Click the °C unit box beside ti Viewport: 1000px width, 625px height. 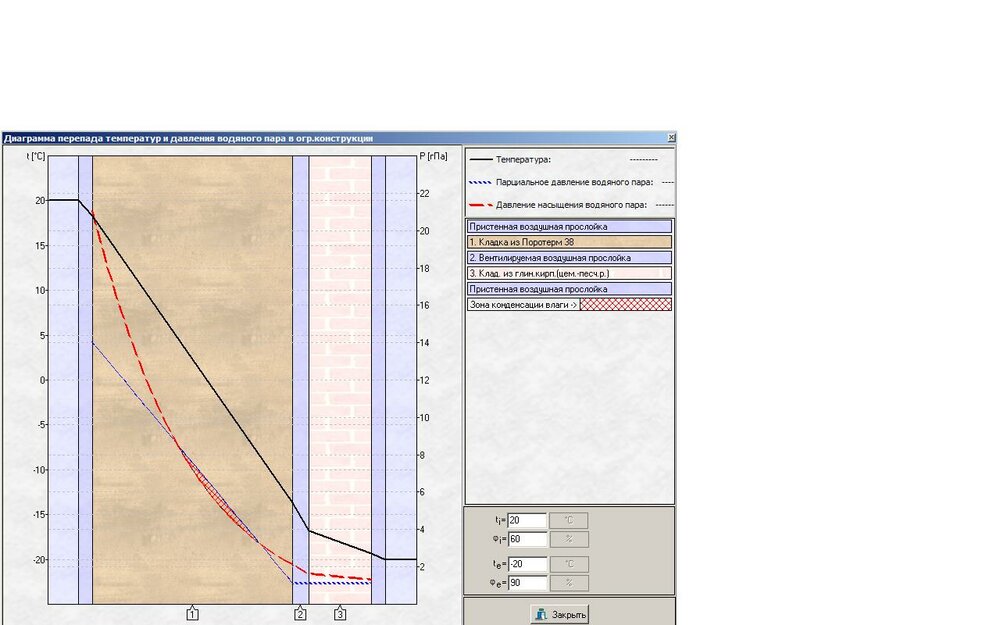569,520
